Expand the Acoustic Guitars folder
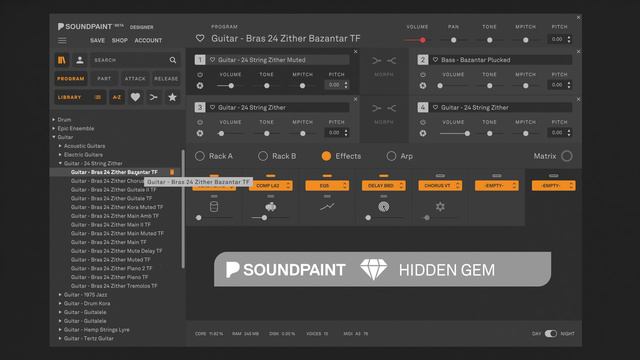 60,146
